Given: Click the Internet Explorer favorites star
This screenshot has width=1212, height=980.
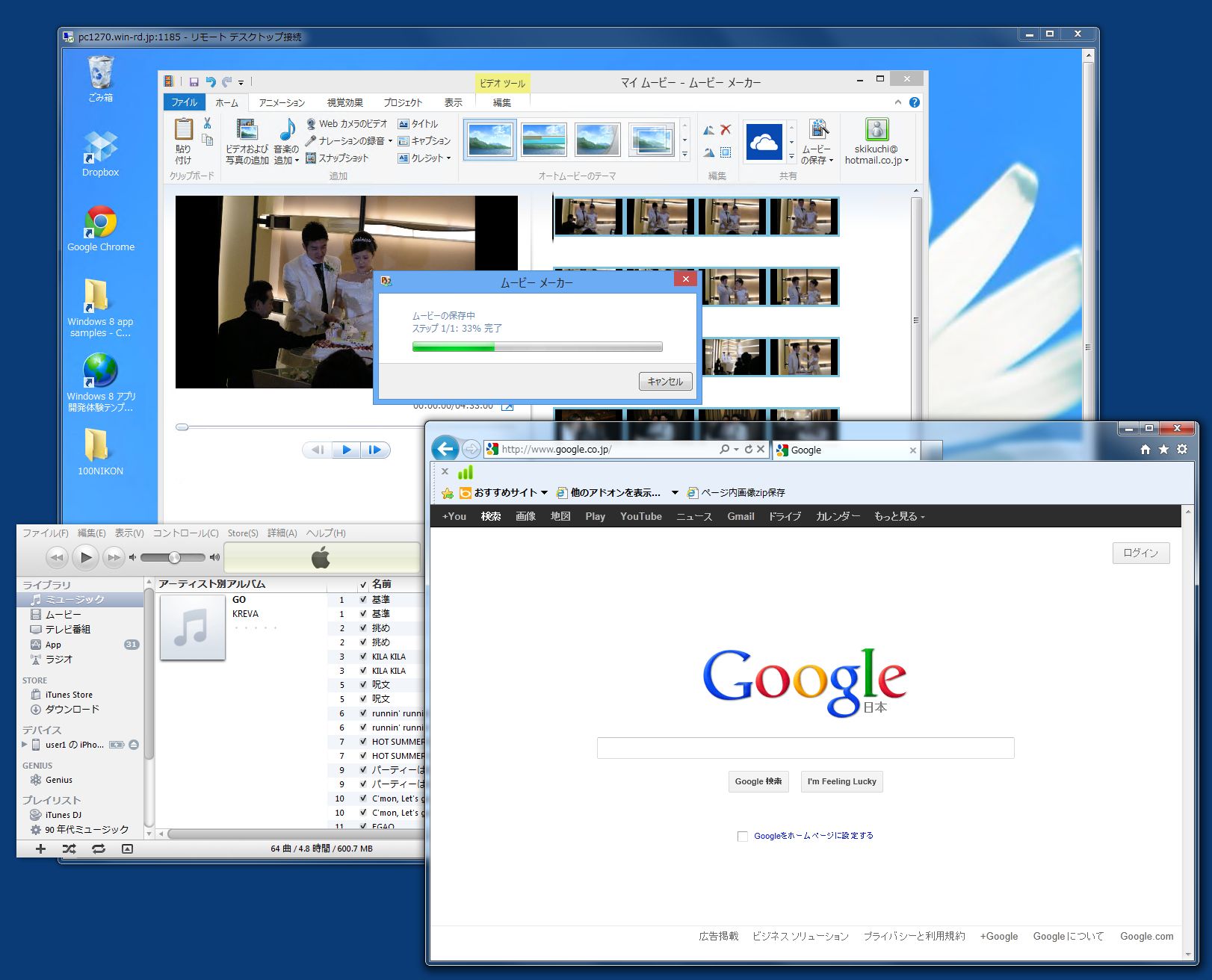Looking at the screenshot, I should point(1163,449).
